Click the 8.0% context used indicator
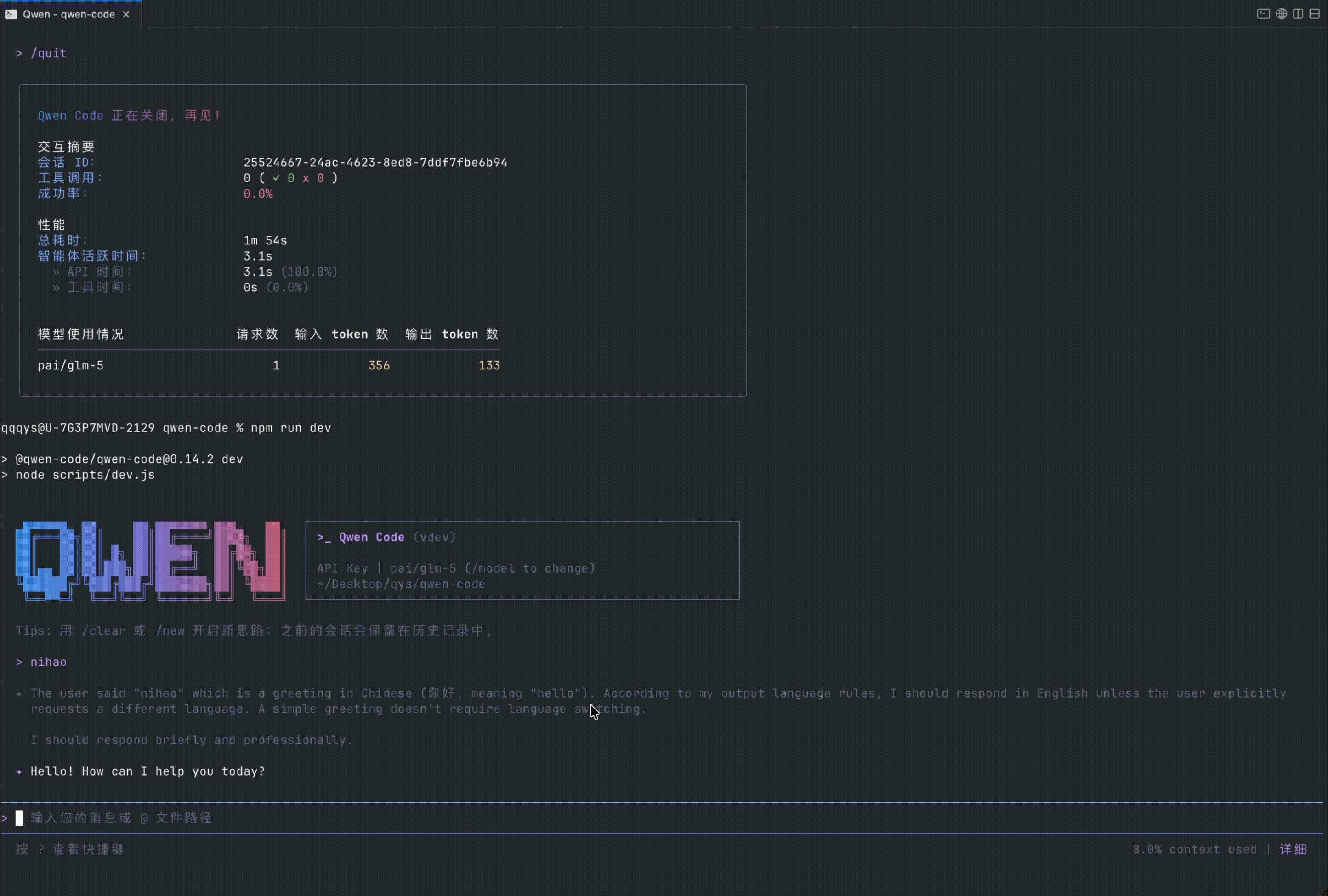Viewport: 1328px width, 896px height. (1194, 849)
